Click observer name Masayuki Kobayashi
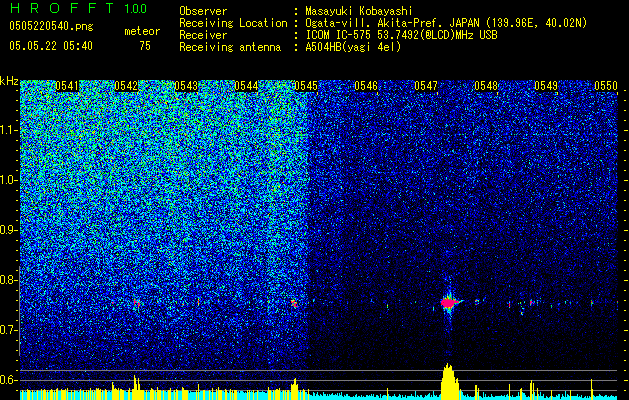This screenshot has width=629, height=400. (x=359, y=11)
